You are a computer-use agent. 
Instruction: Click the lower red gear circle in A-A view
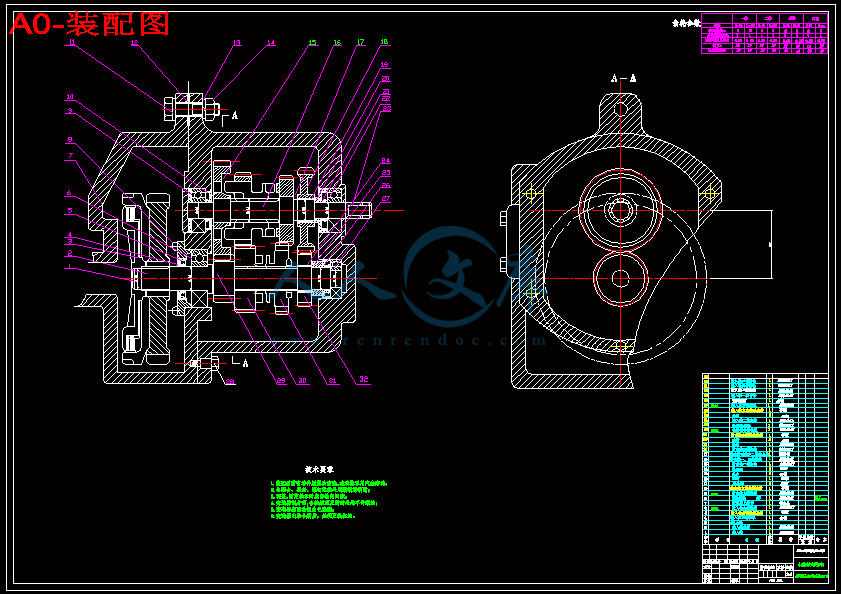tap(621, 278)
